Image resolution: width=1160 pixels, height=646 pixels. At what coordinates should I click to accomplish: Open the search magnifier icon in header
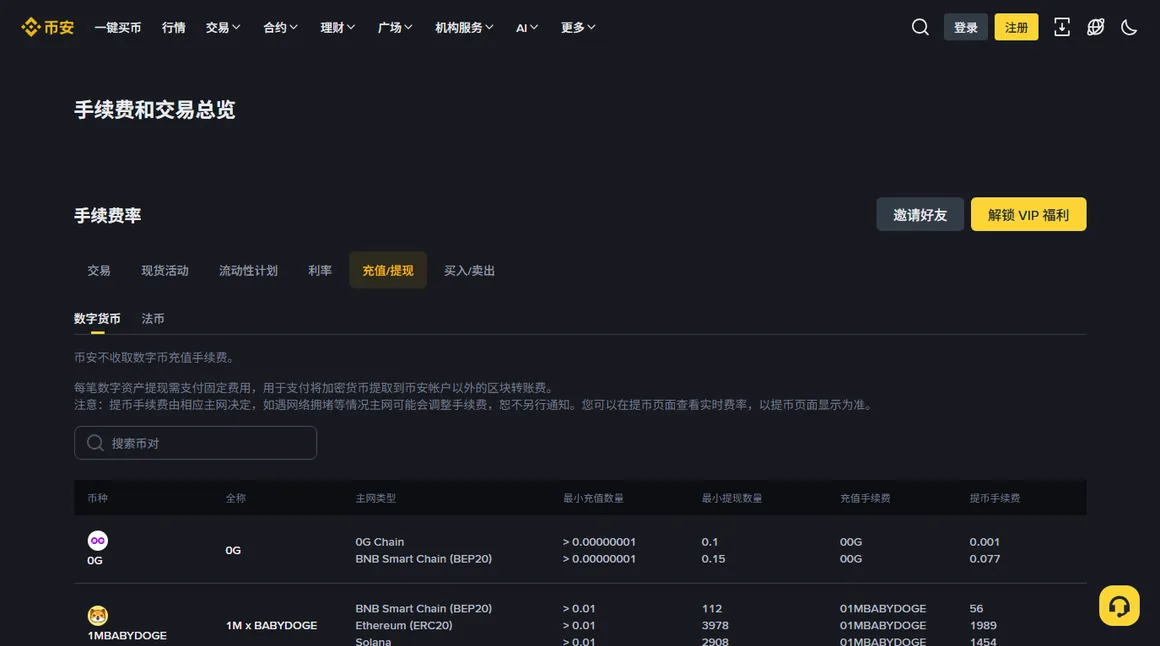920,27
